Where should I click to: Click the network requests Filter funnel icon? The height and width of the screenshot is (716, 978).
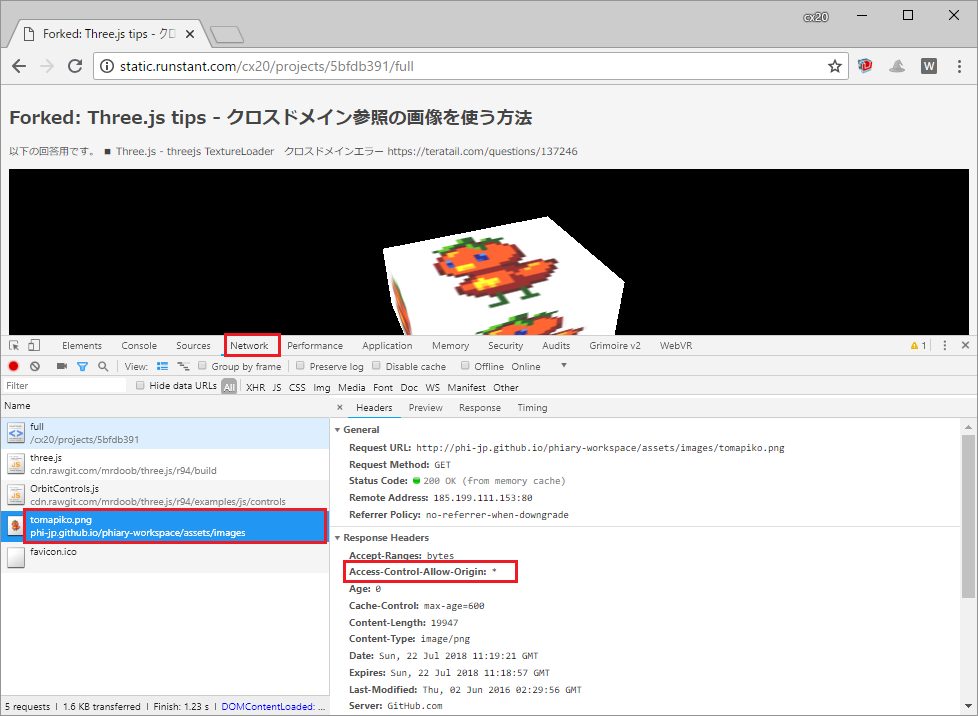(x=82, y=366)
